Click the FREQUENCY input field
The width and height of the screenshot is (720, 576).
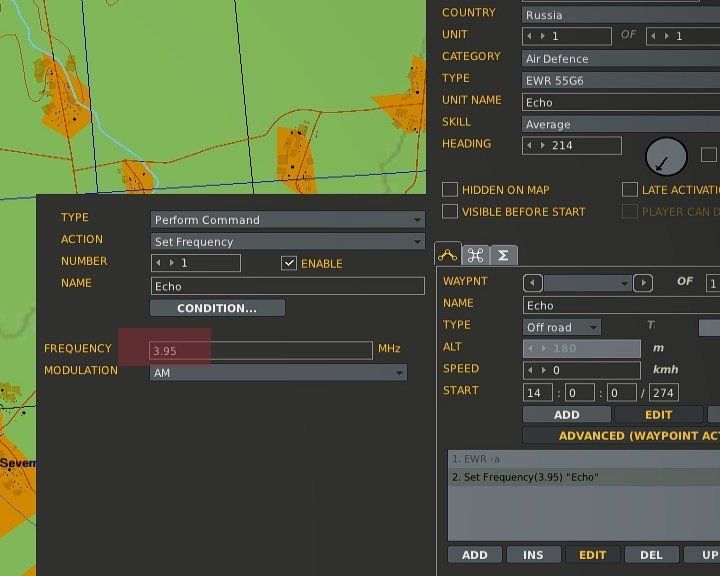pyautogui.click(x=260, y=350)
